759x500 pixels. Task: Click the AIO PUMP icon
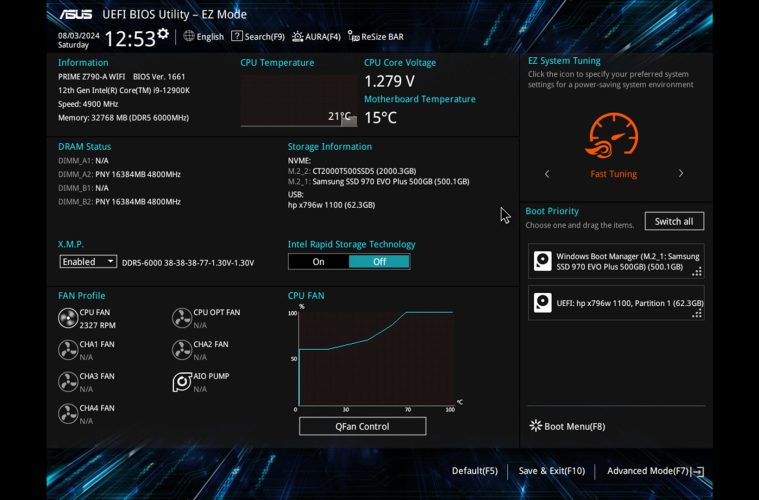182,382
